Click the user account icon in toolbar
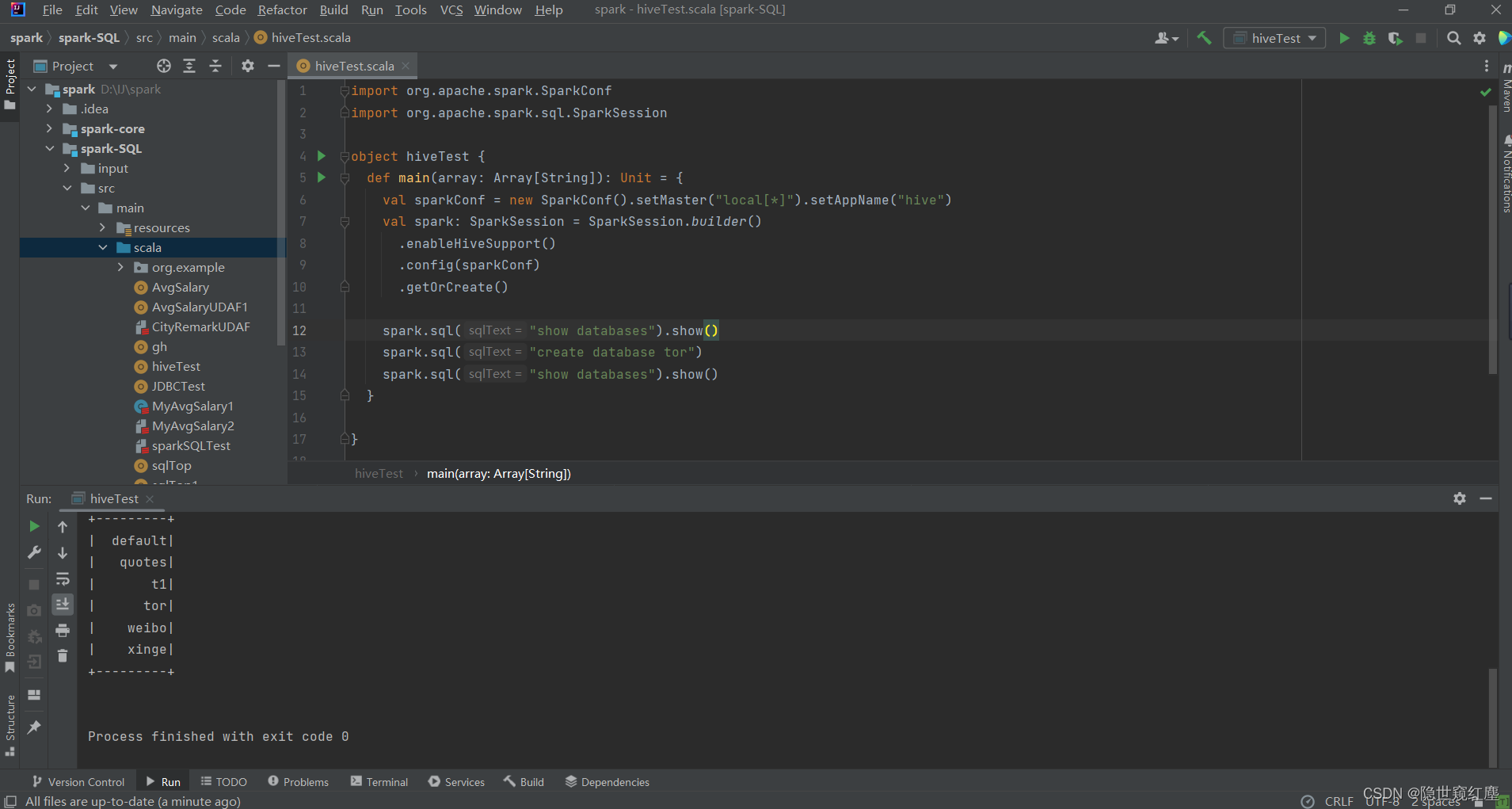This screenshot has width=1512, height=809. [1166, 38]
